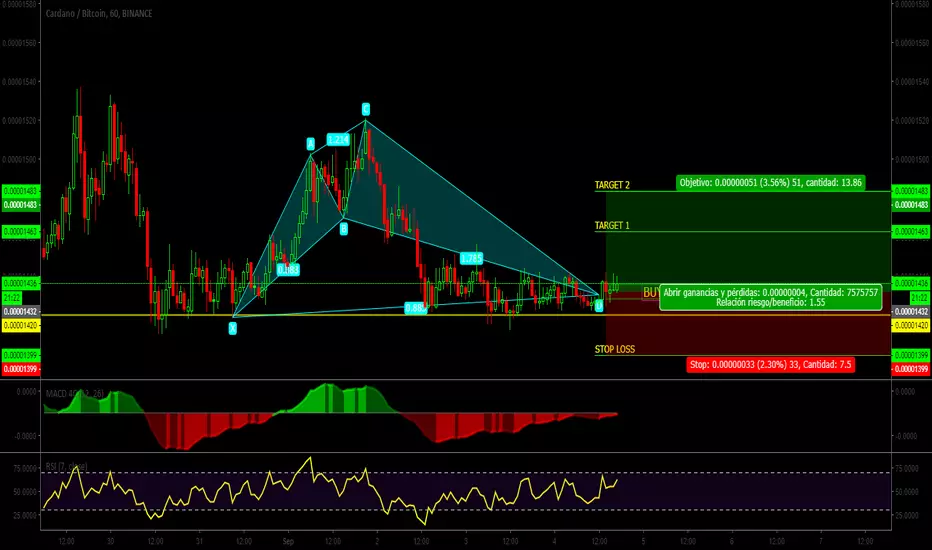Click the orange BUY text label

tap(650, 293)
